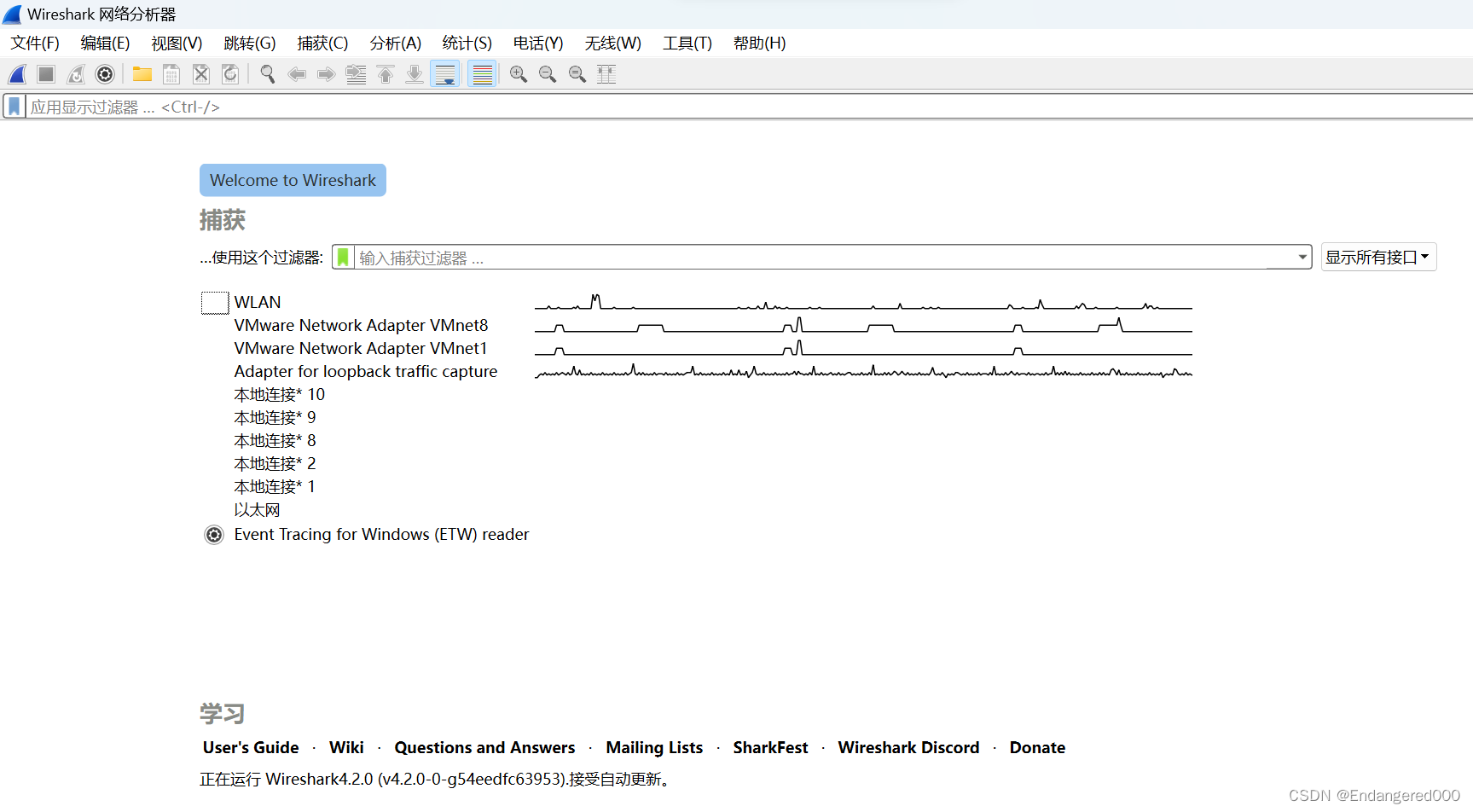
Task: Click the resize columns icon
Action: click(606, 75)
